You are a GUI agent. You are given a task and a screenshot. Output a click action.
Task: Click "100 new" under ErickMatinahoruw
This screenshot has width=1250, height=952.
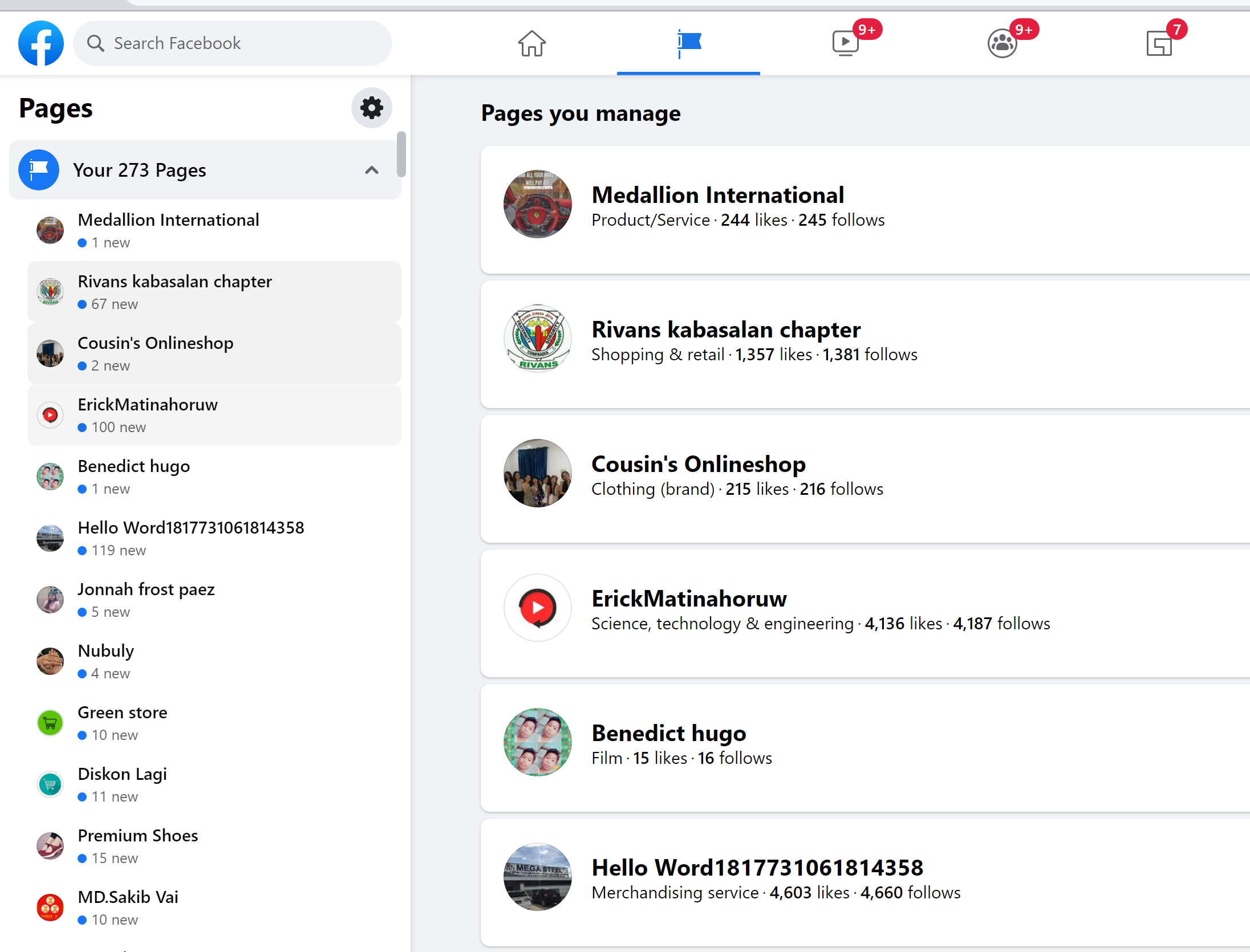tap(118, 428)
